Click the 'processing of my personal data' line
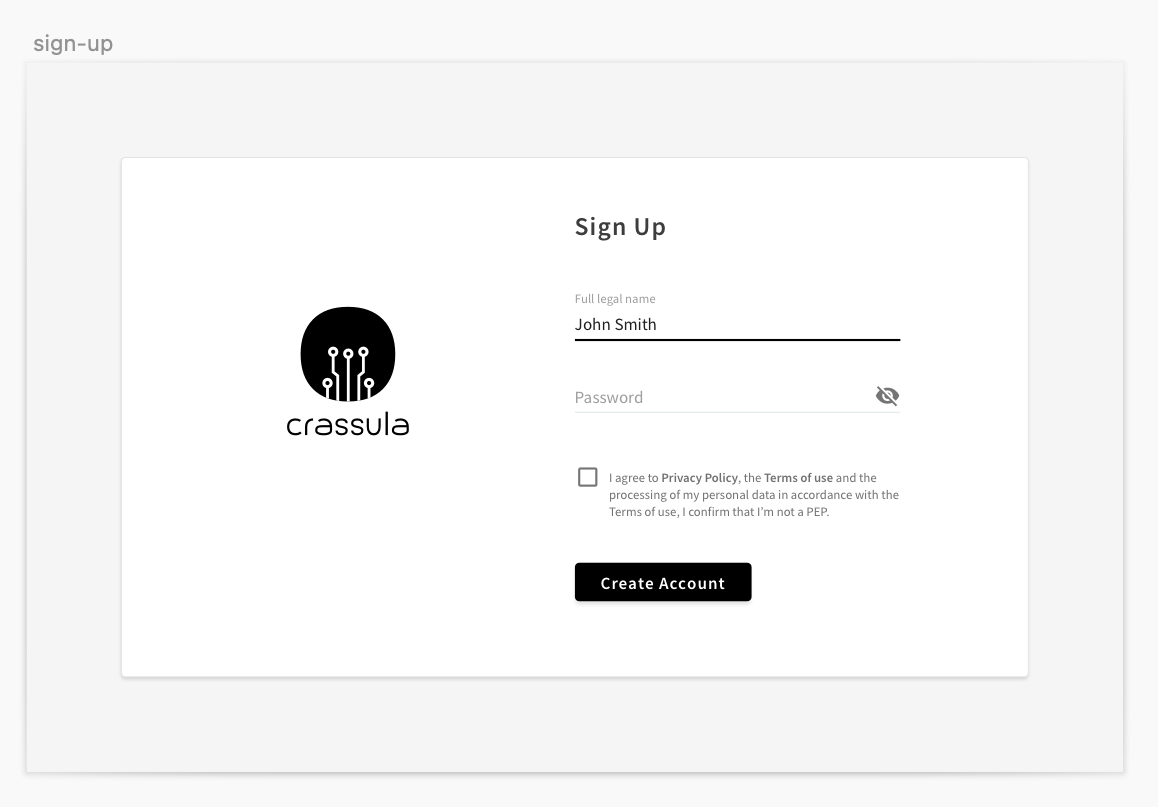 tap(700, 495)
